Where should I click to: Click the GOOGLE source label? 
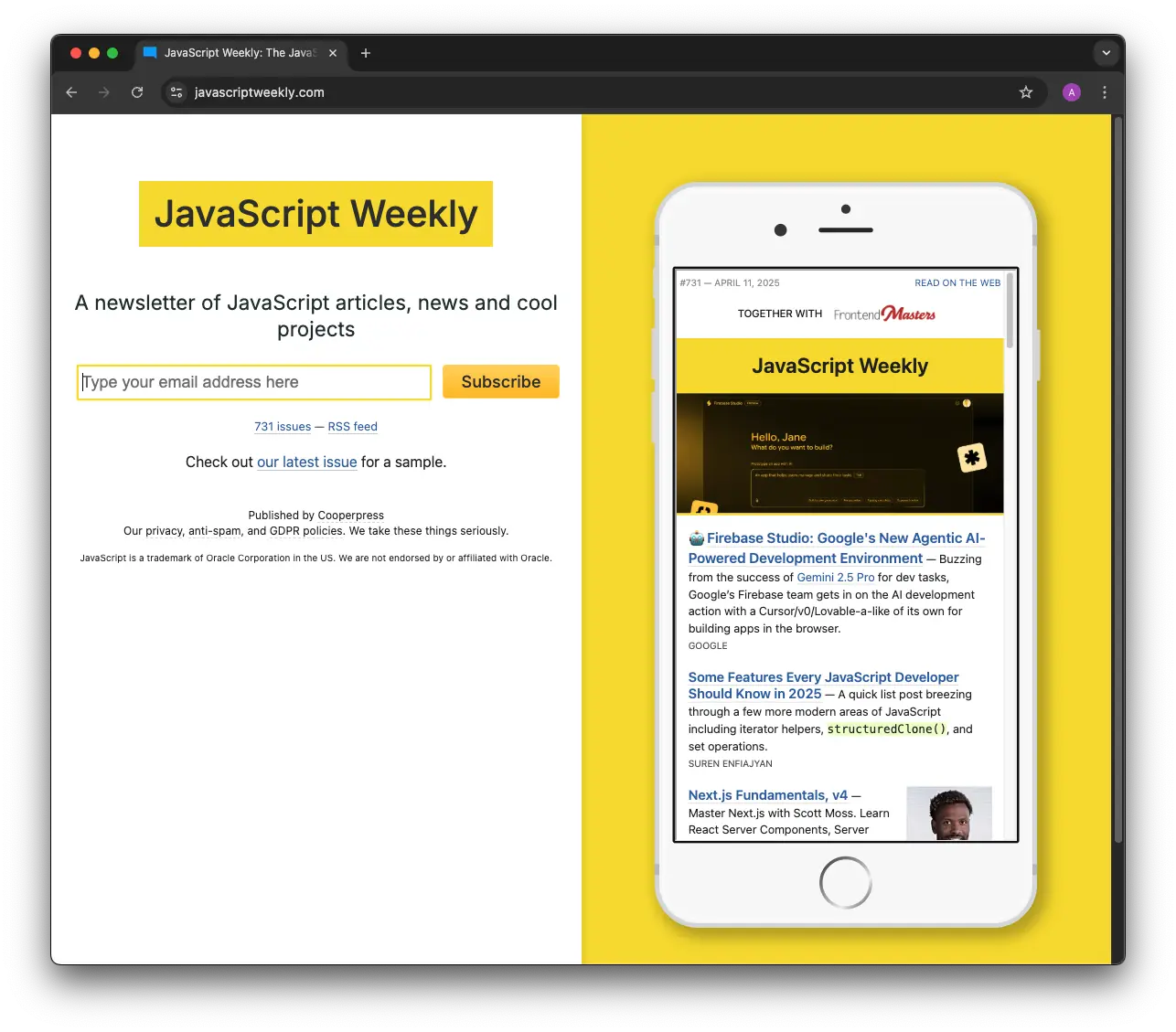(708, 646)
